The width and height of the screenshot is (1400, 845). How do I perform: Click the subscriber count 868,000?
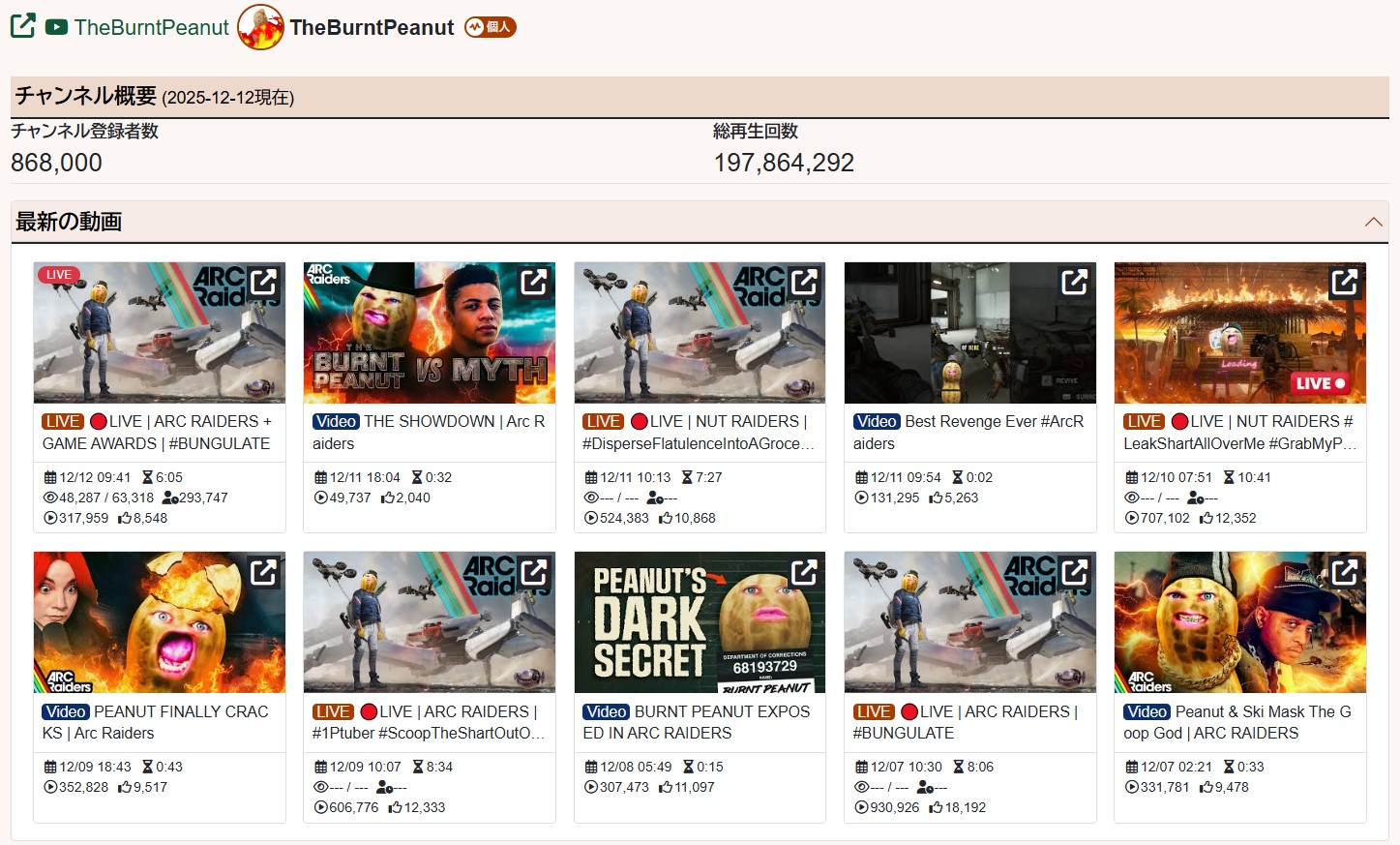pyautogui.click(x=56, y=163)
